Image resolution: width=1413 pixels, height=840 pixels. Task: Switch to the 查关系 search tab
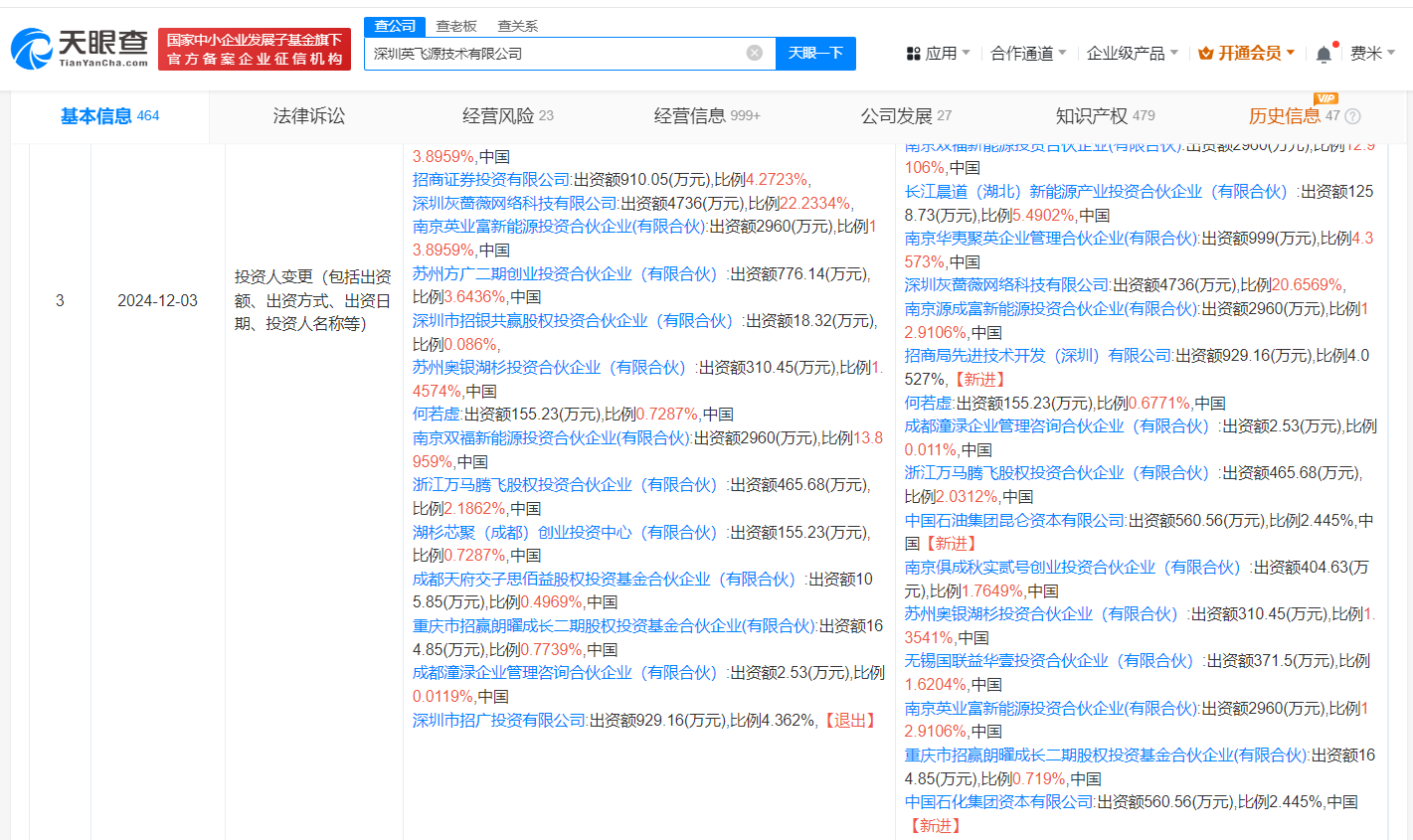click(517, 26)
